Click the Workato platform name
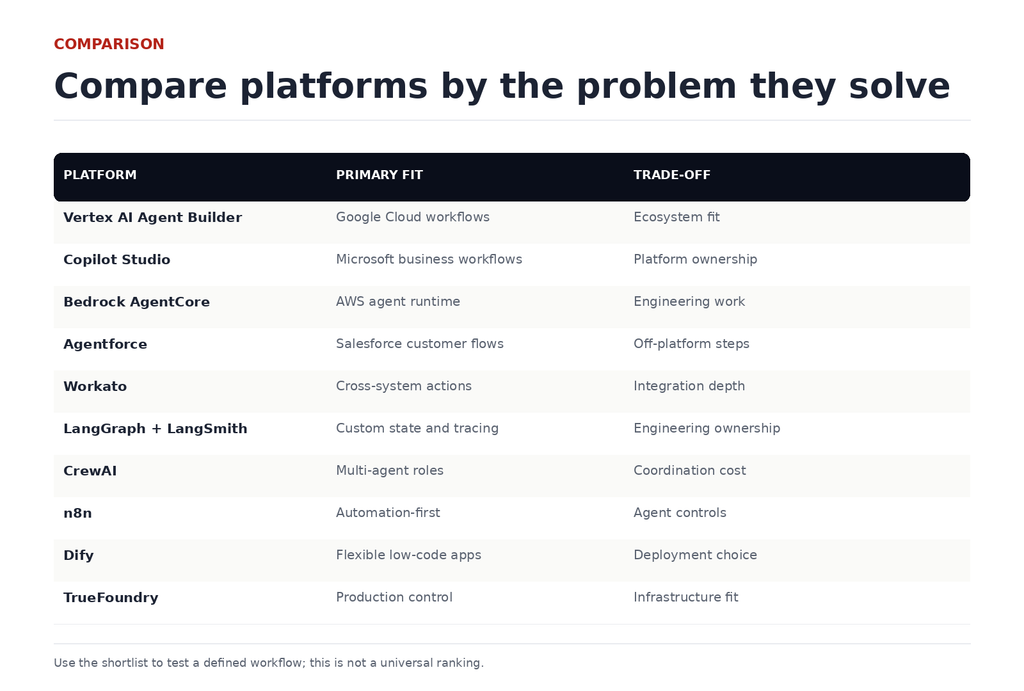This screenshot has height=691, width=1024. (95, 387)
